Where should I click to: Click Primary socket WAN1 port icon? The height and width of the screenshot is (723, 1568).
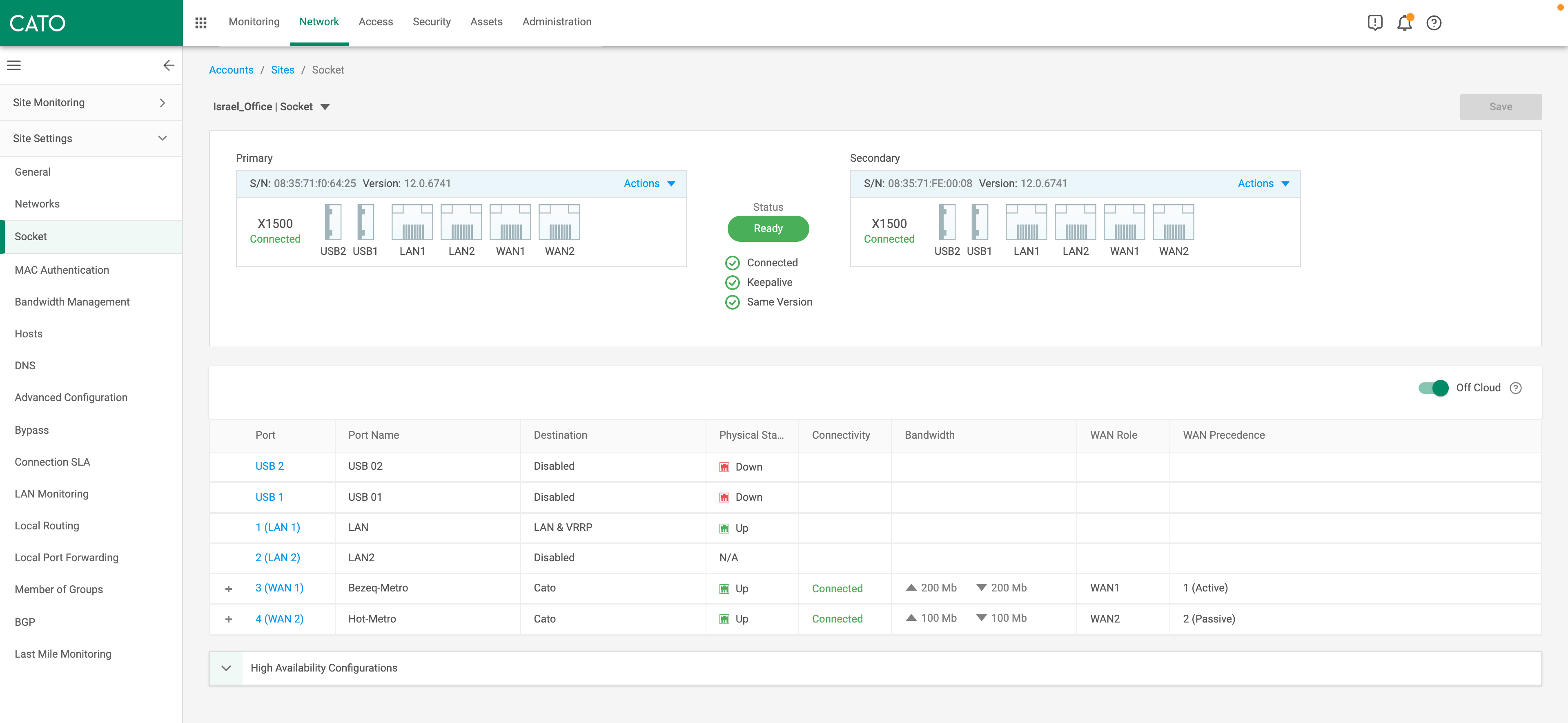(x=510, y=223)
